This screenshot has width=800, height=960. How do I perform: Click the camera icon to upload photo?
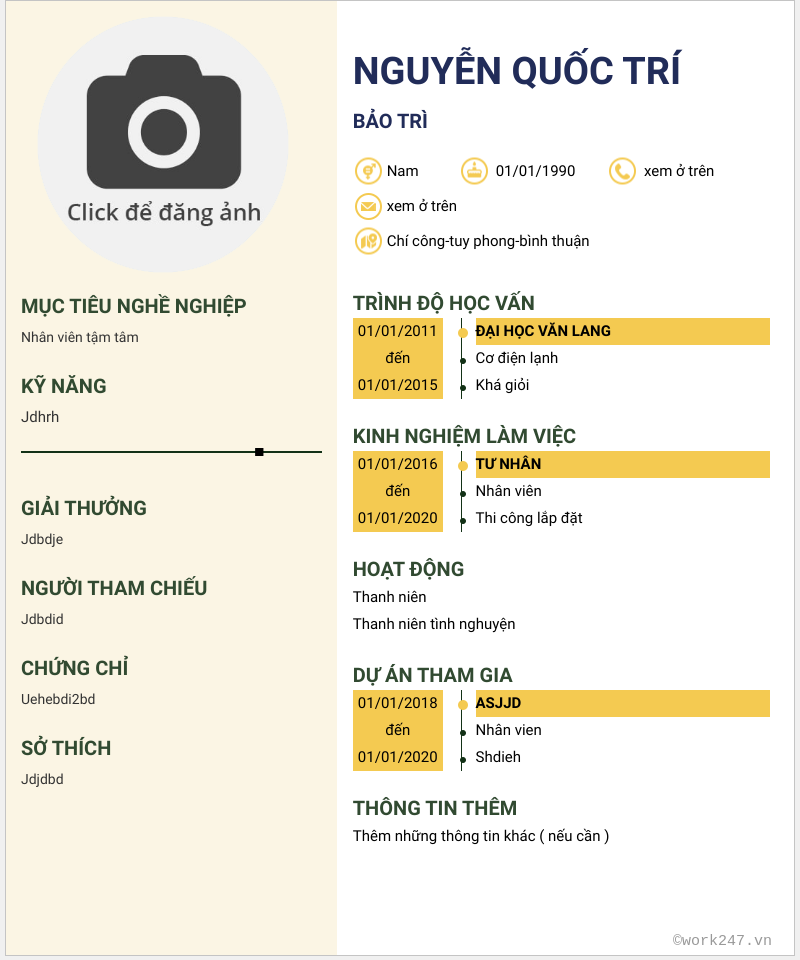coord(164,122)
